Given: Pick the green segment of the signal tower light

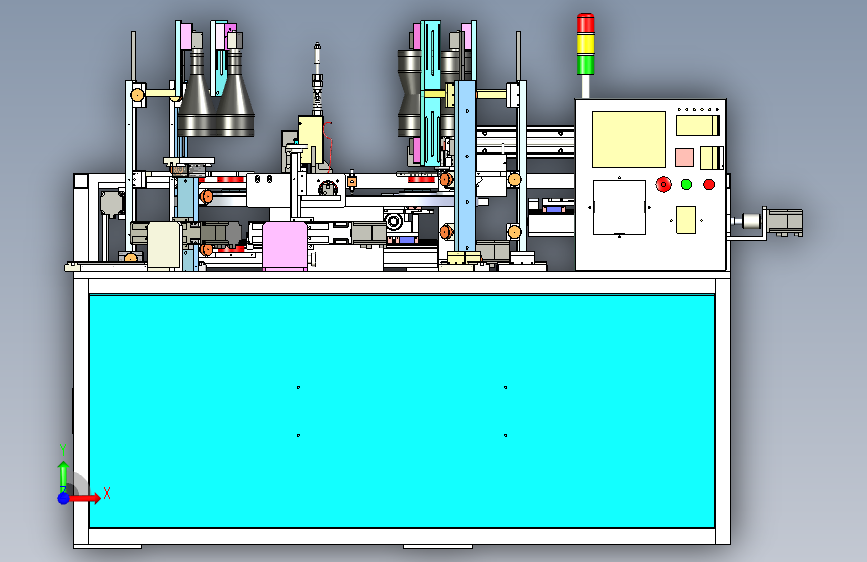Looking at the screenshot, I should click(x=586, y=64).
